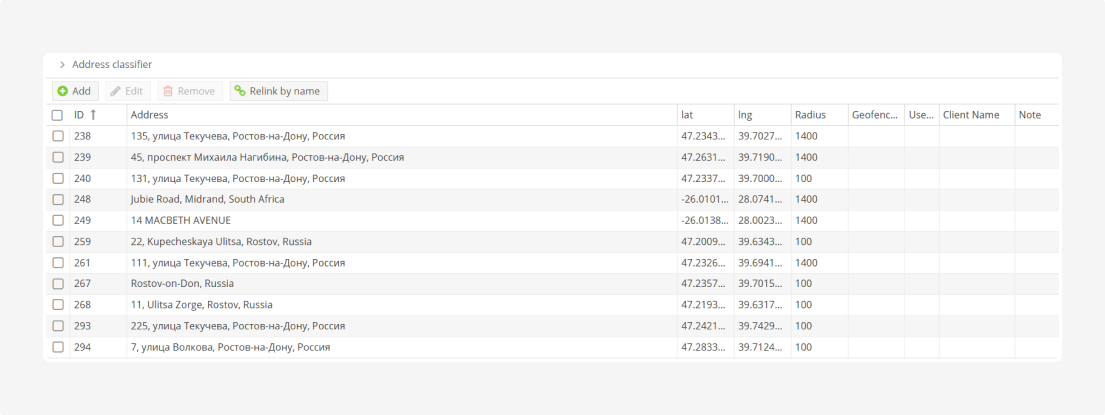Click the Note column header
Screen dimensions: 1105x415
tap(1030, 115)
